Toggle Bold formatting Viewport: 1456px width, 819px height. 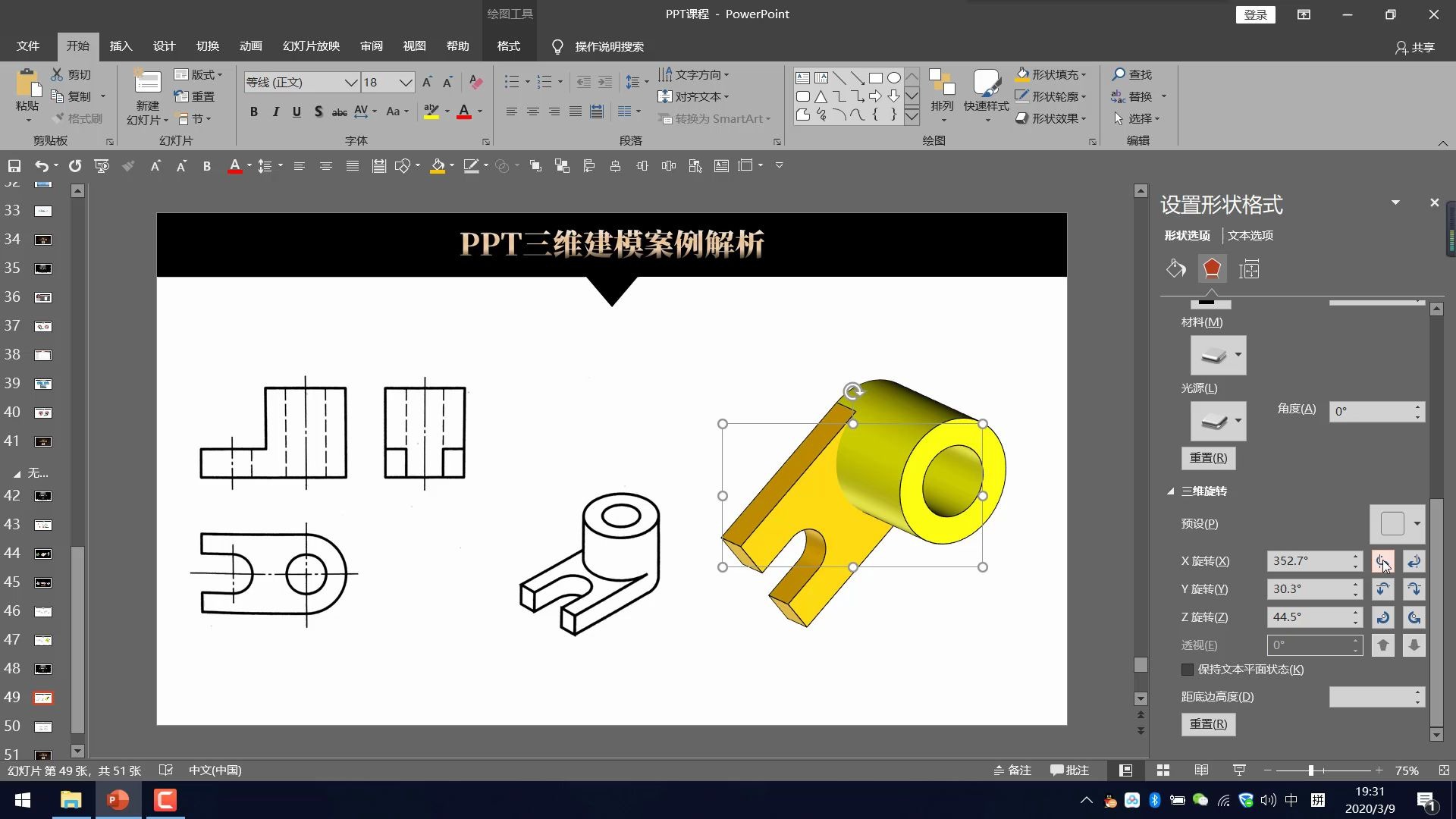(x=254, y=111)
